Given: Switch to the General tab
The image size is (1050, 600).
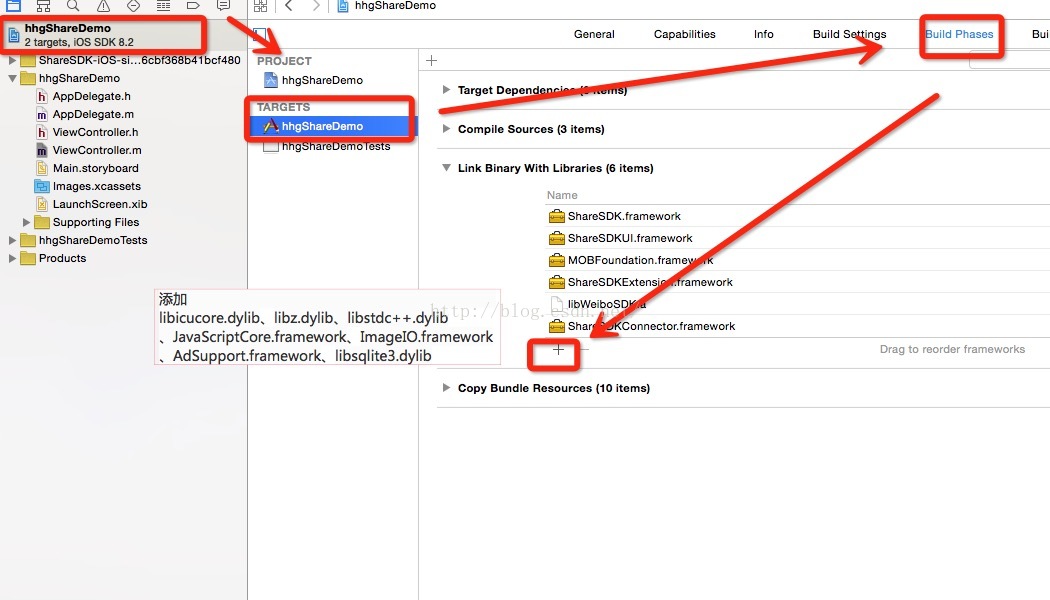Looking at the screenshot, I should (594, 34).
